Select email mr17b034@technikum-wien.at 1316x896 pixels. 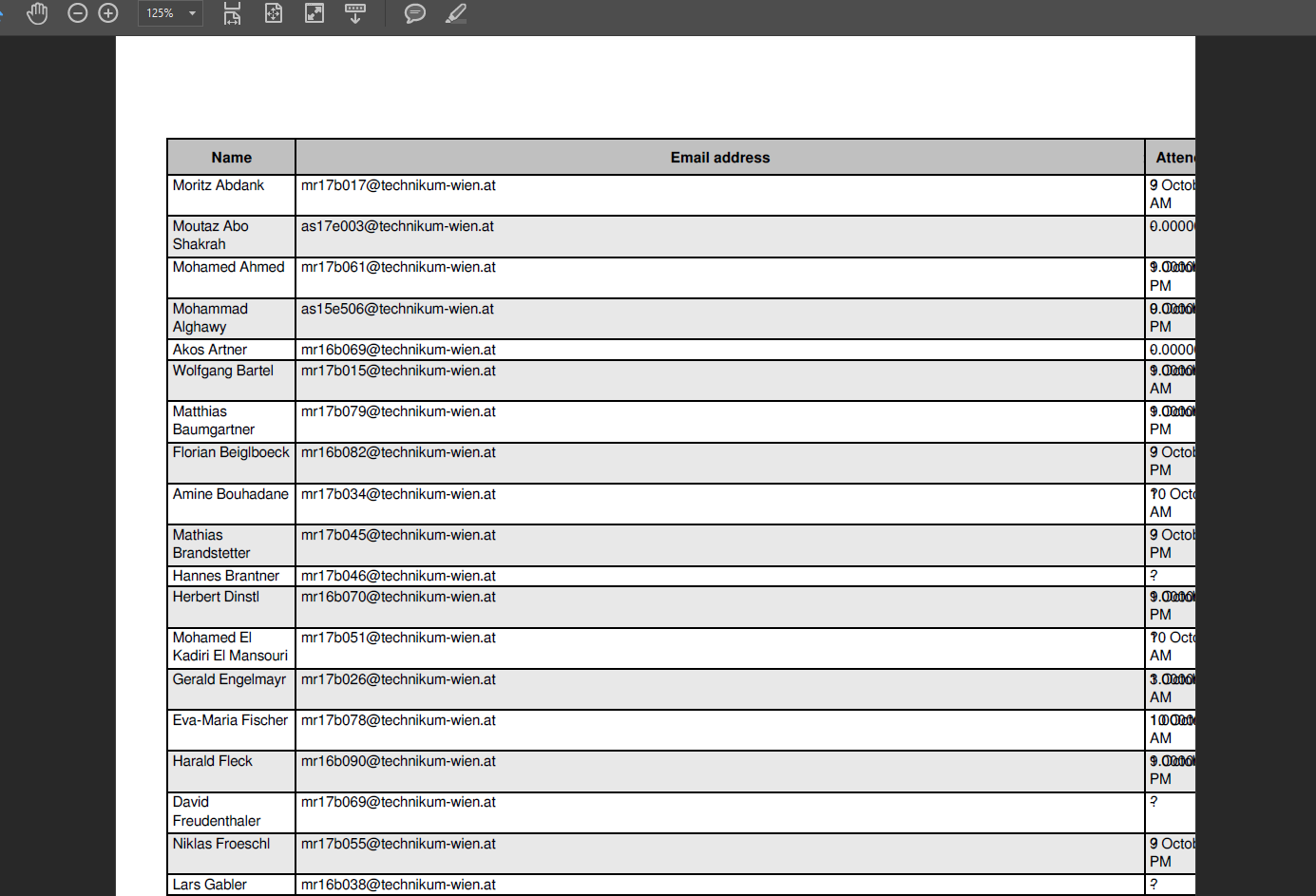[398, 494]
